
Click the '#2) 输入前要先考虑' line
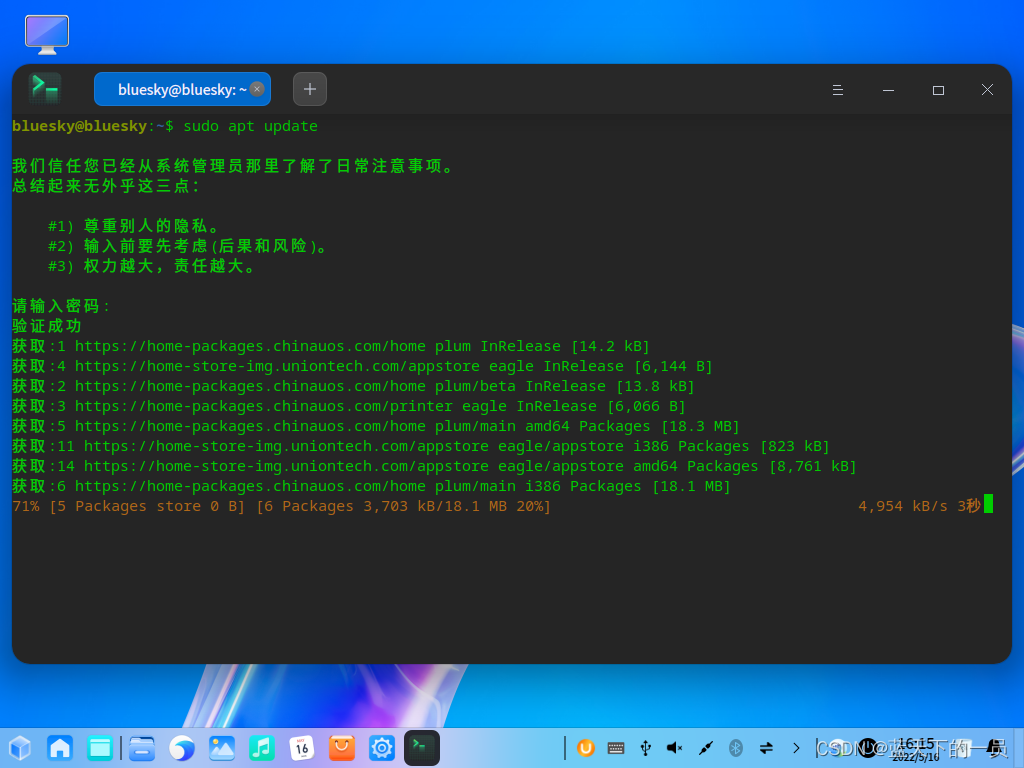point(188,246)
